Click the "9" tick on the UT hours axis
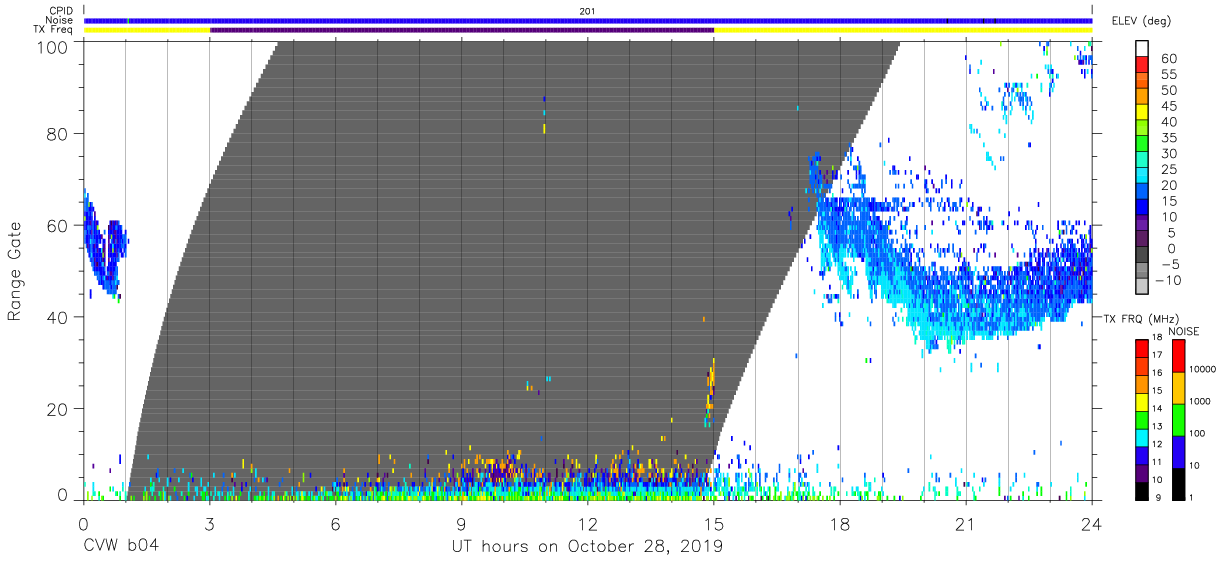Viewport: 1228px width, 567px height. click(x=461, y=524)
